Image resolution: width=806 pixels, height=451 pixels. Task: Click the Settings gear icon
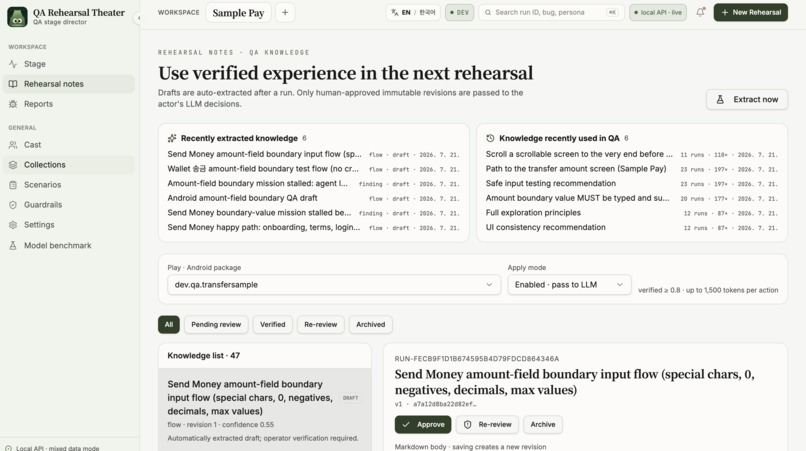pos(13,225)
